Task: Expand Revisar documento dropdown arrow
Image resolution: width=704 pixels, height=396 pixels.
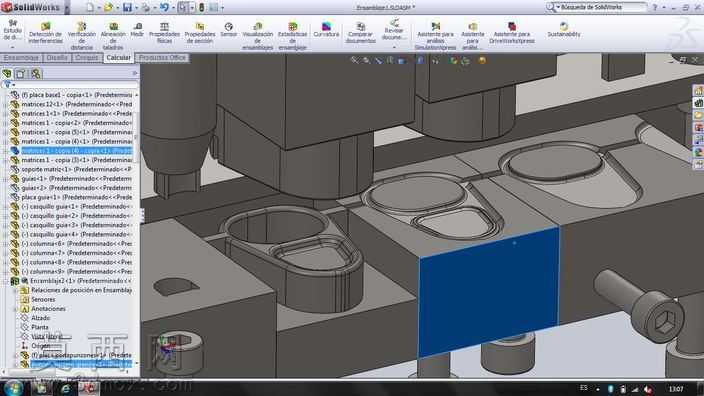Action: [394, 47]
